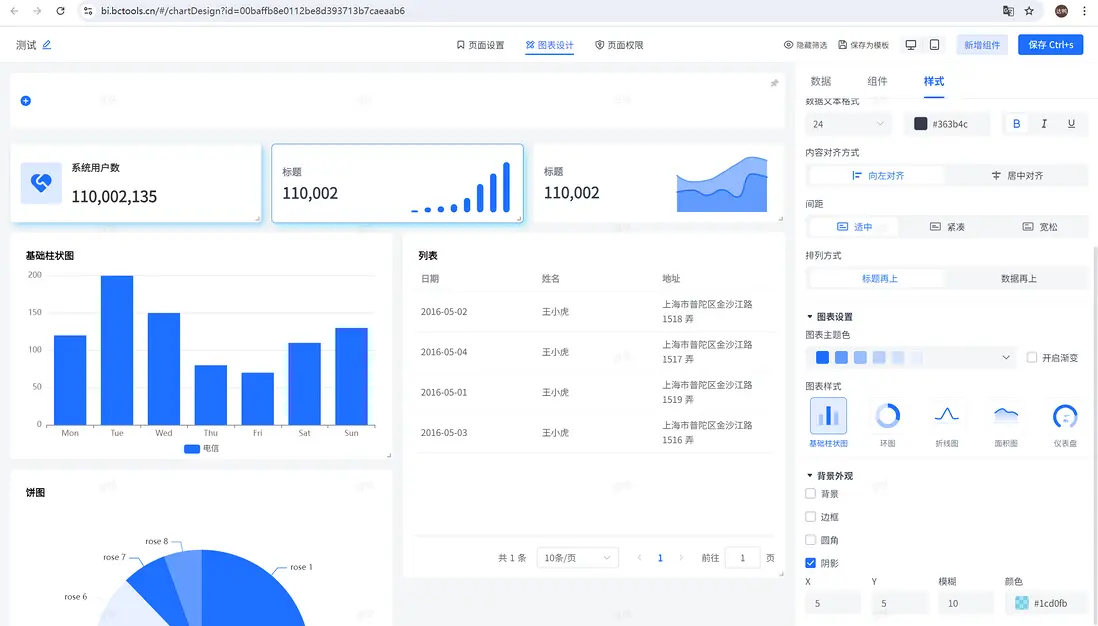Uncheck the 阴影 shadow checkbox
Image resolution: width=1098 pixels, height=626 pixels.
810,563
